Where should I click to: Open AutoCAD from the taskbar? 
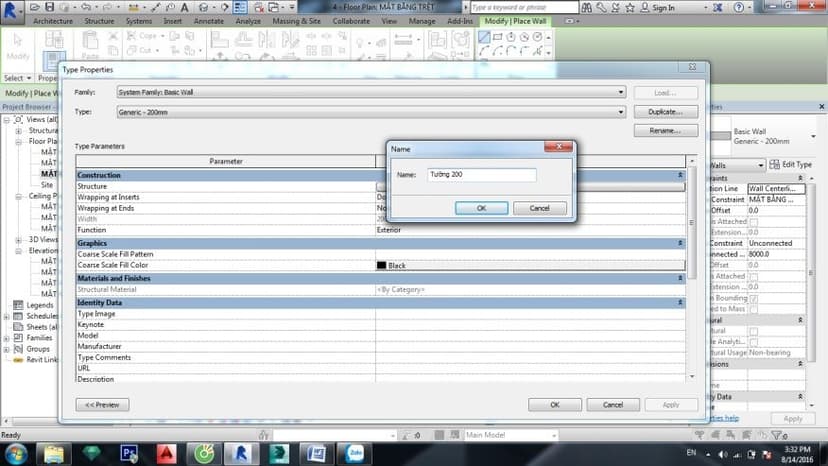coord(166,453)
